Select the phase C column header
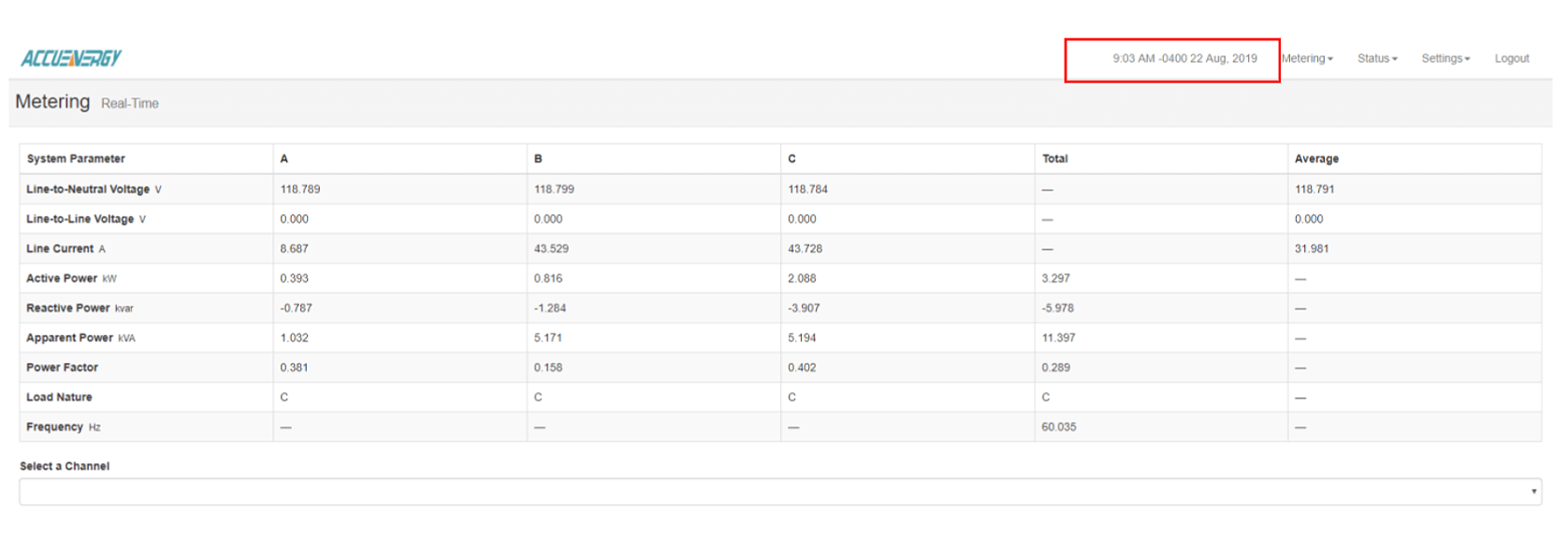Viewport: 1568px width, 550px height. pyautogui.click(x=791, y=159)
